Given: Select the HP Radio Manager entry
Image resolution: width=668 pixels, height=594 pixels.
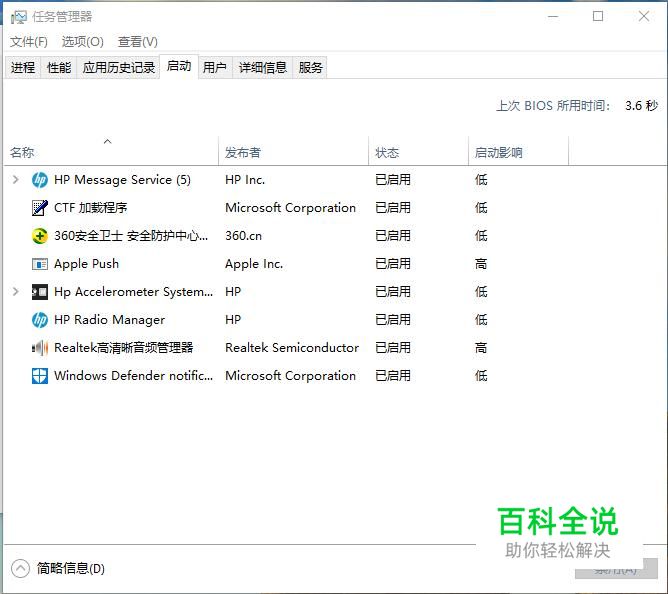Looking at the screenshot, I should pos(109,320).
